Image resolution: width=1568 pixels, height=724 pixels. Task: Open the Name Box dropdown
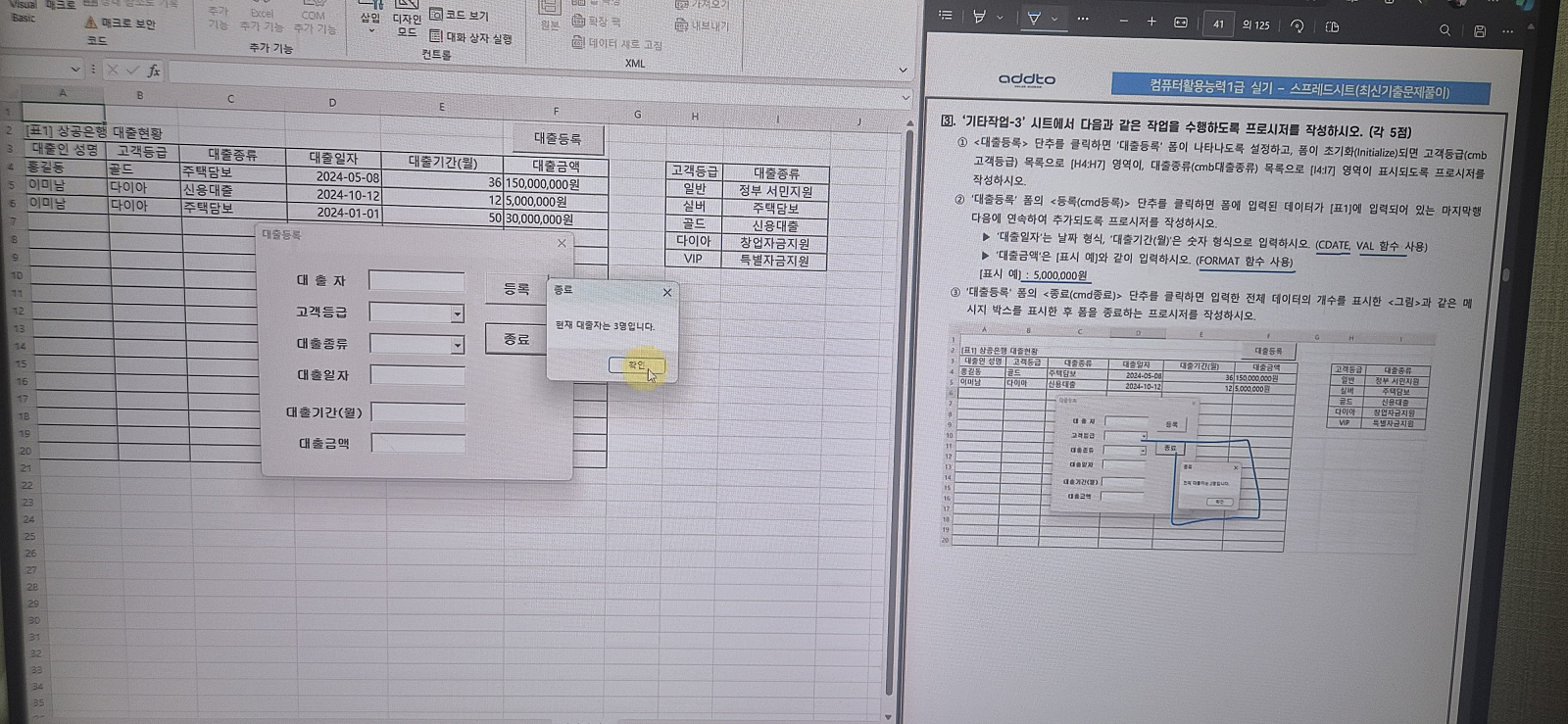pos(75,70)
